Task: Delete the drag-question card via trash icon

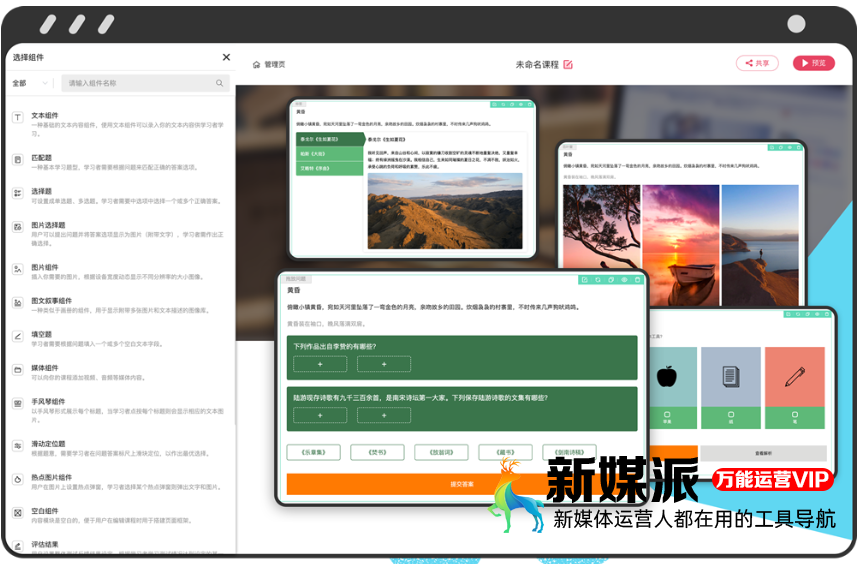Action: [637, 280]
